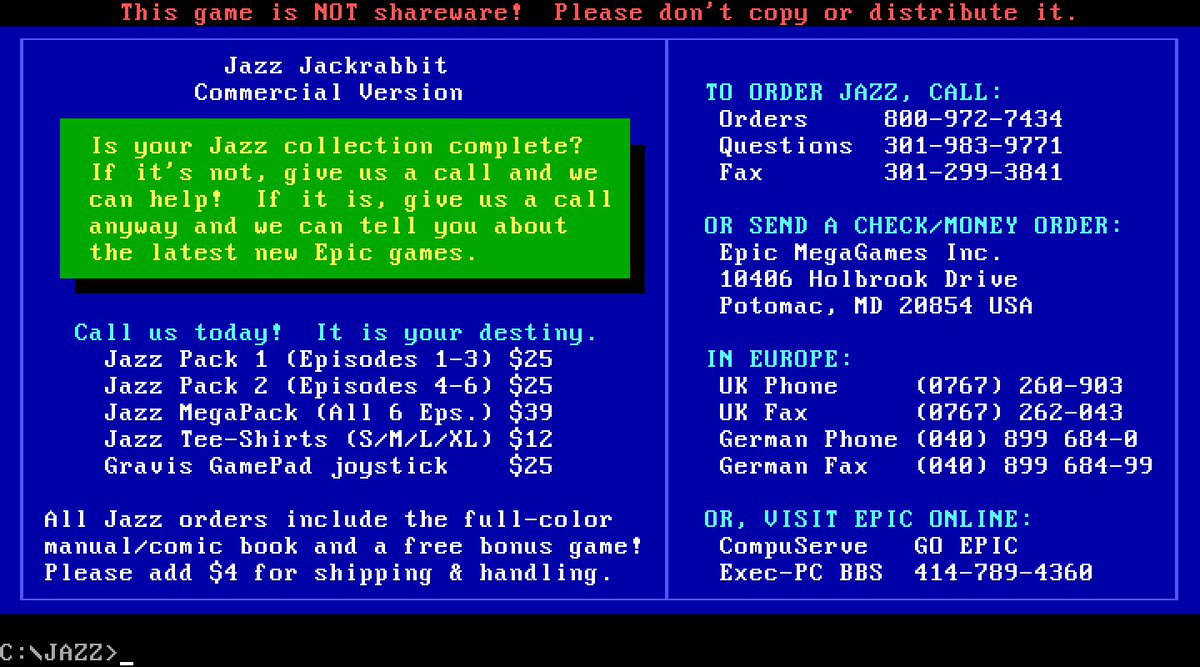Click the C:\JAZZ> command prompt
The width and height of the screenshot is (1200, 667).
(60, 653)
